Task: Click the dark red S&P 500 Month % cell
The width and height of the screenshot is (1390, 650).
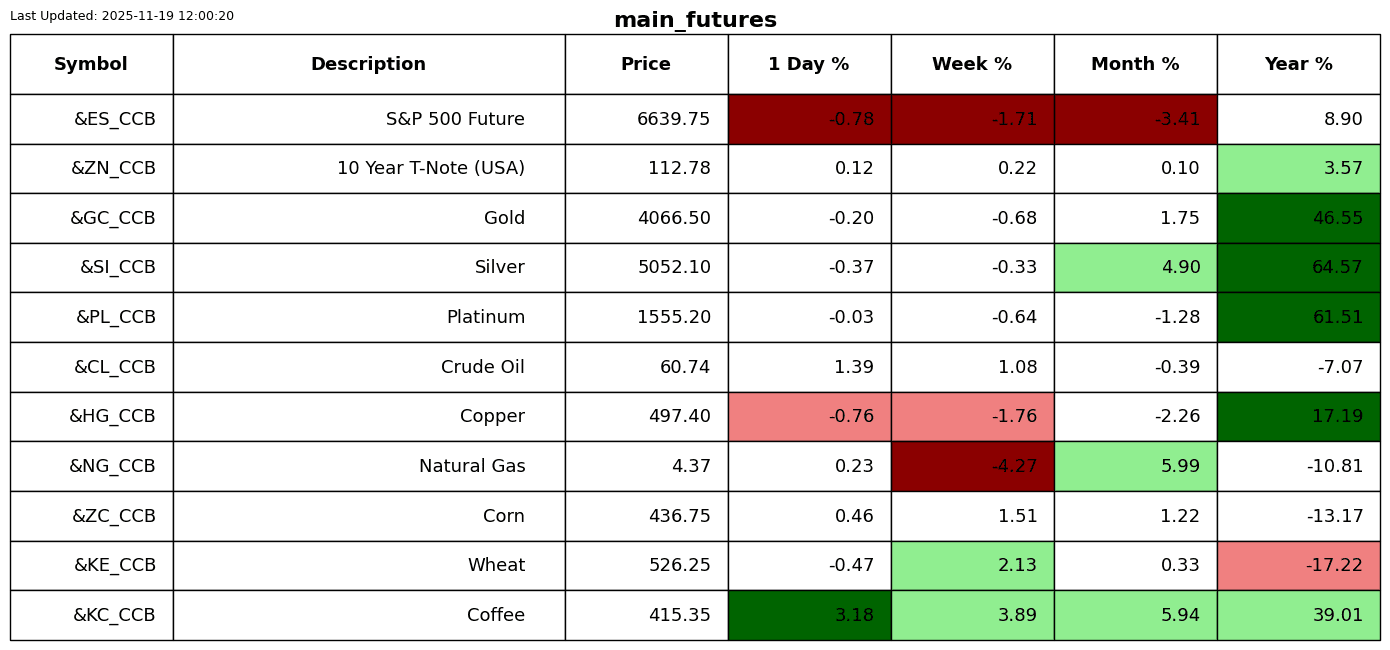Action: [1135, 120]
